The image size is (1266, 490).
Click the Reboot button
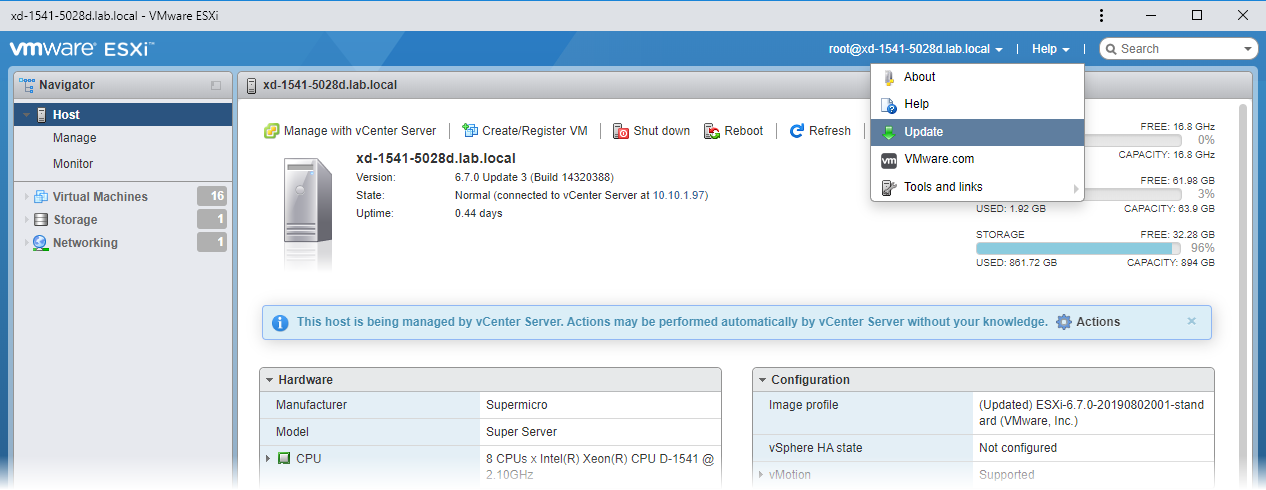point(734,131)
